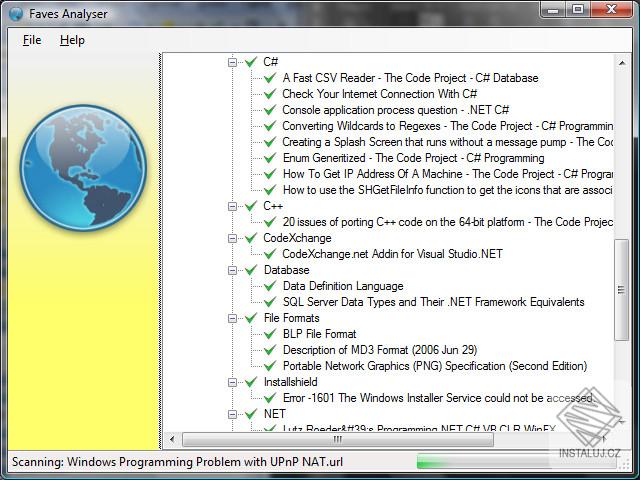Image resolution: width=640 pixels, height=480 pixels.
Task: Click the scroll up arrow
Action: (x=622, y=63)
